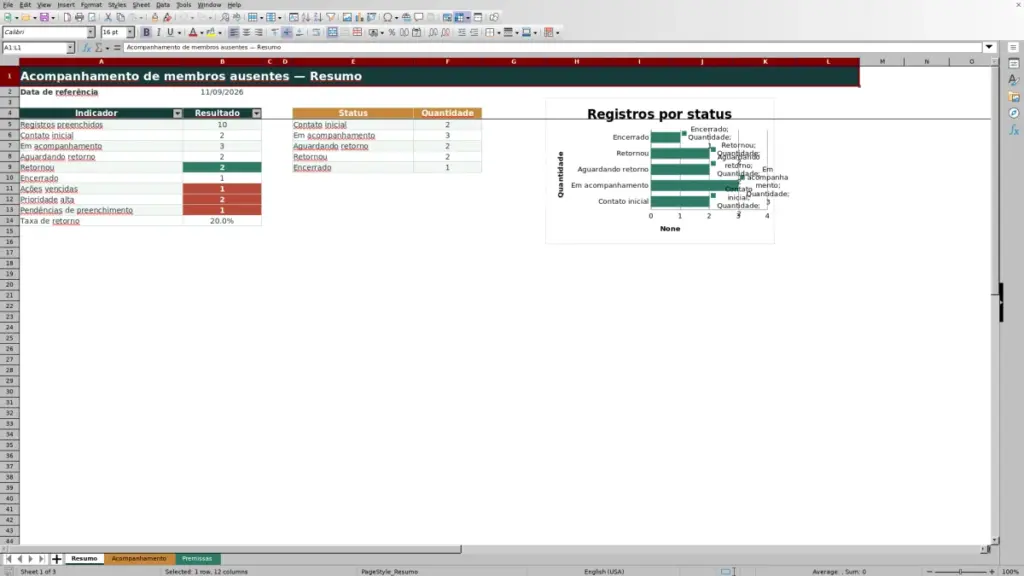Copy the selected cells
Image resolution: width=1024 pixels, height=576 pixels.
tap(120, 17)
